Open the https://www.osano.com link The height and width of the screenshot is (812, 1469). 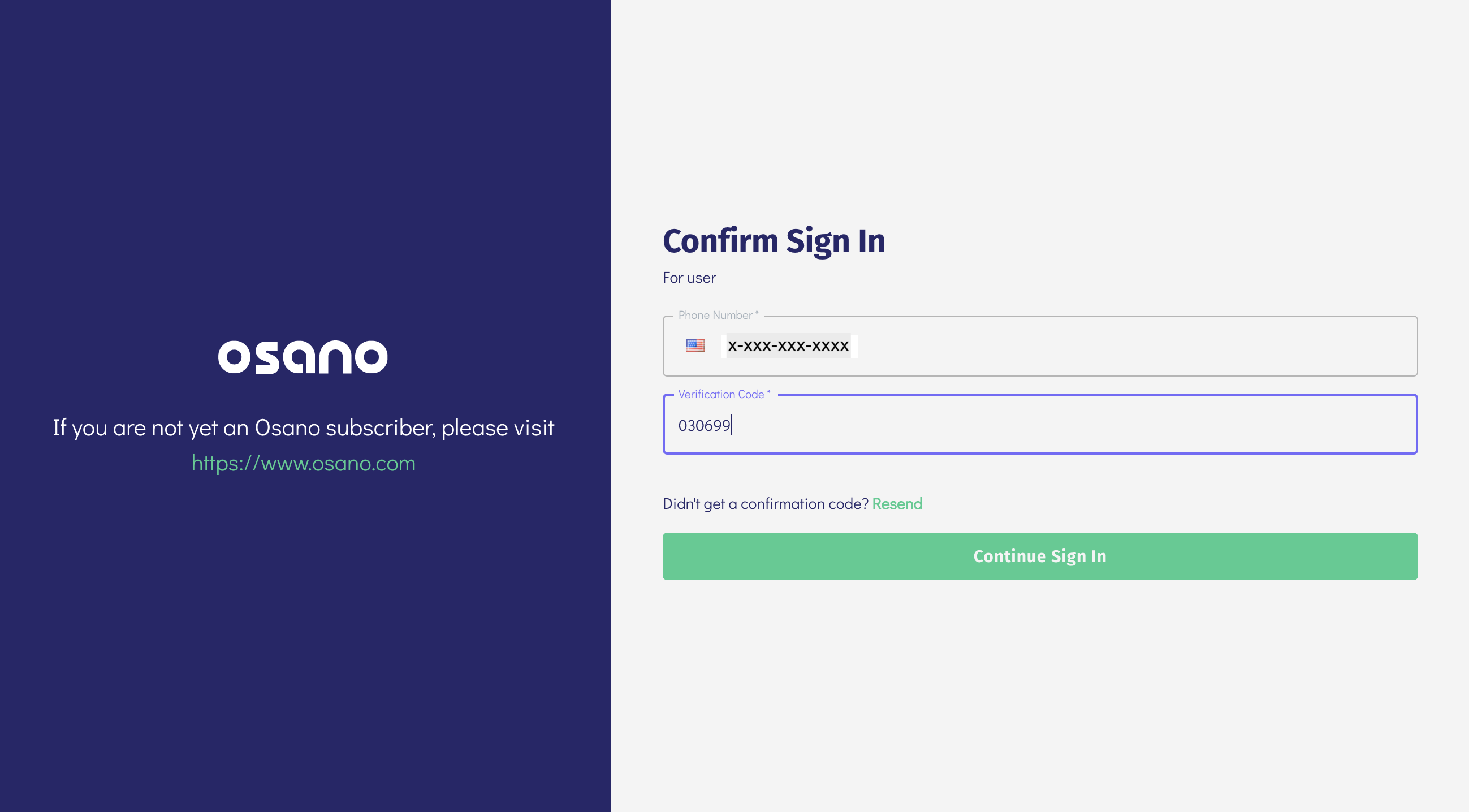(x=304, y=463)
